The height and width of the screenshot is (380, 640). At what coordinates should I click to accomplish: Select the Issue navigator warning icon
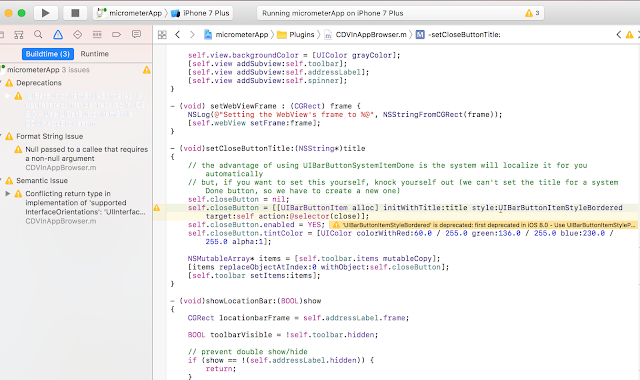tap(58, 35)
